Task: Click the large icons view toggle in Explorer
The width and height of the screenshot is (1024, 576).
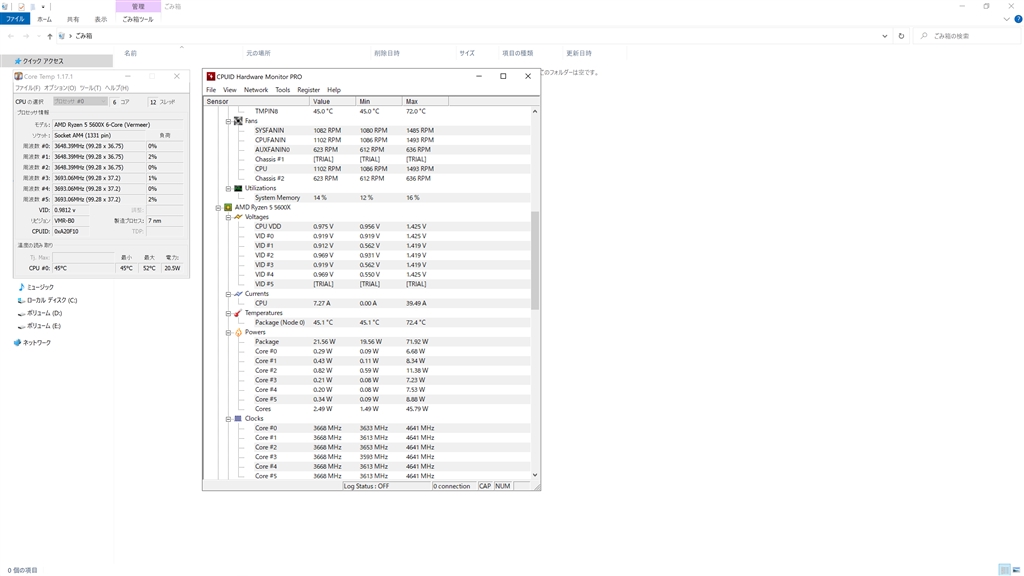Action: [1016, 569]
